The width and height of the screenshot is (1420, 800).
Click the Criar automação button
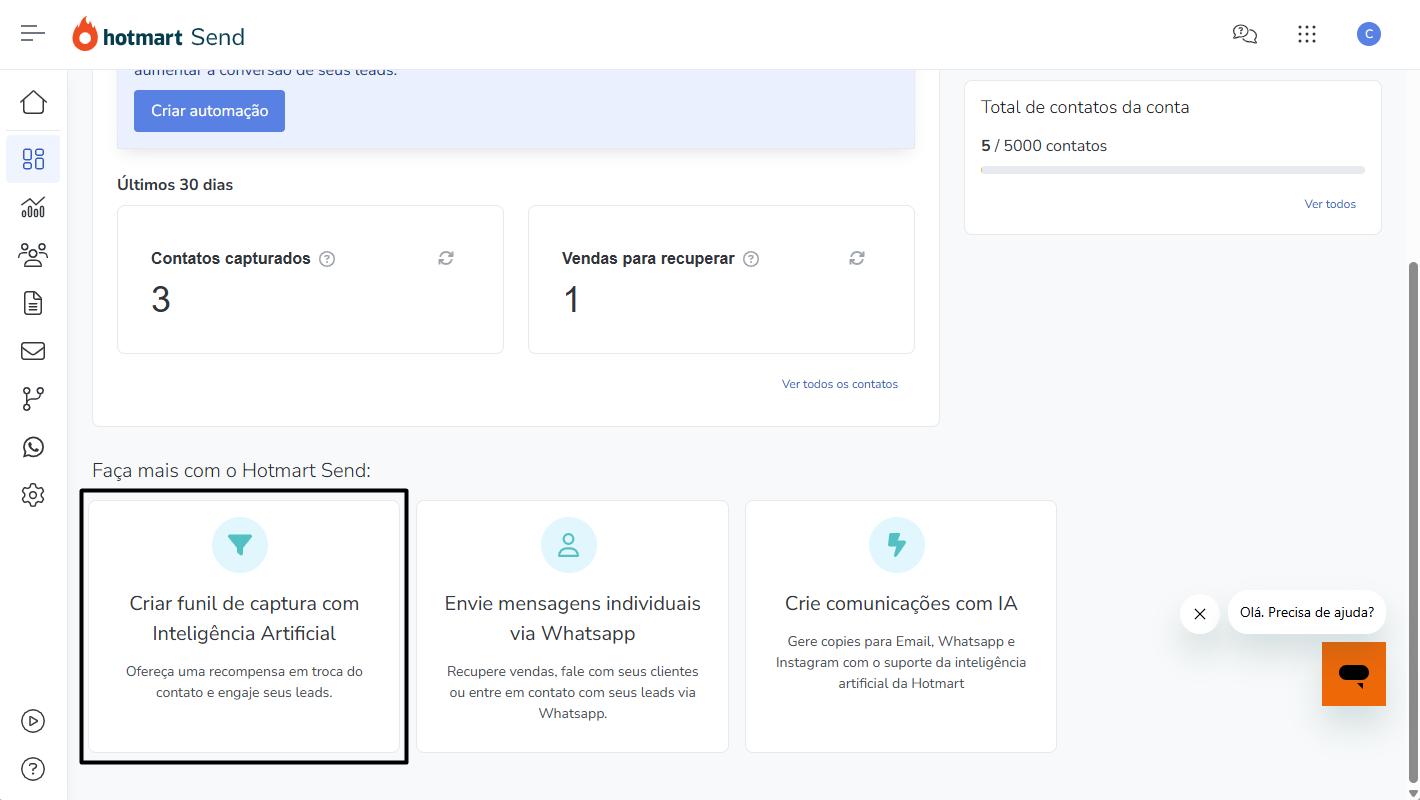209,111
